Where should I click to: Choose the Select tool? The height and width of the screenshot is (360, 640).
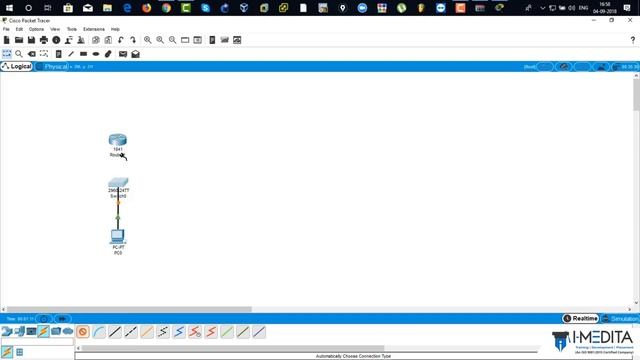7,54
